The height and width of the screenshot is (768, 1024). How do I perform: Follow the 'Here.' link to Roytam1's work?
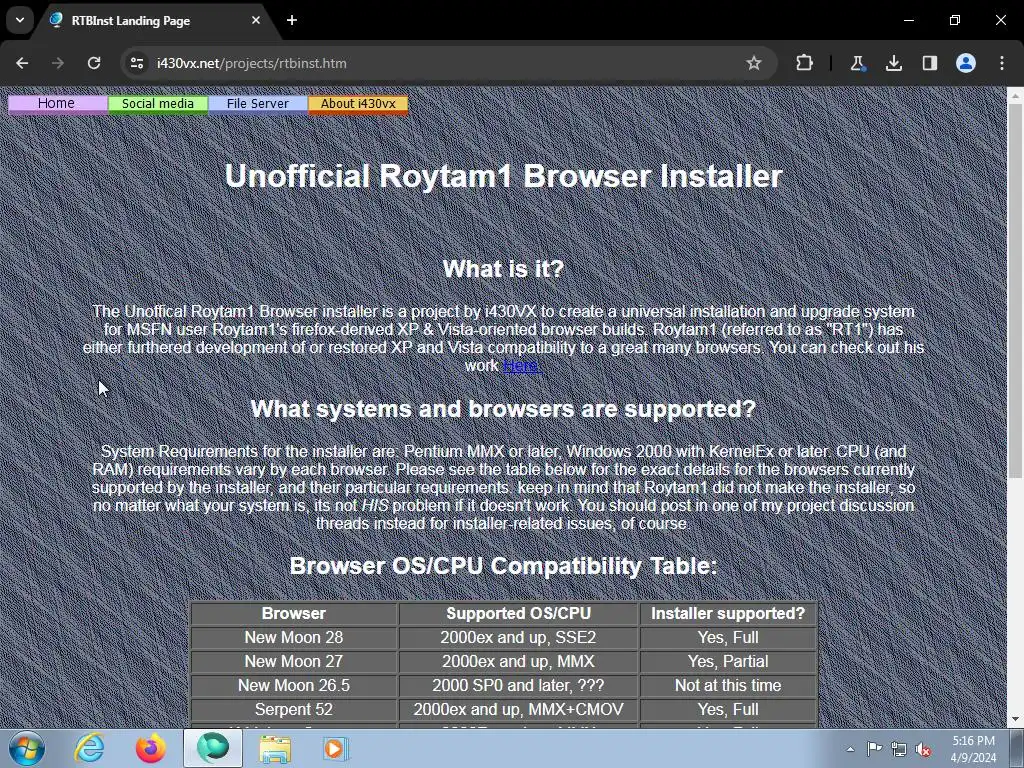[522, 366]
